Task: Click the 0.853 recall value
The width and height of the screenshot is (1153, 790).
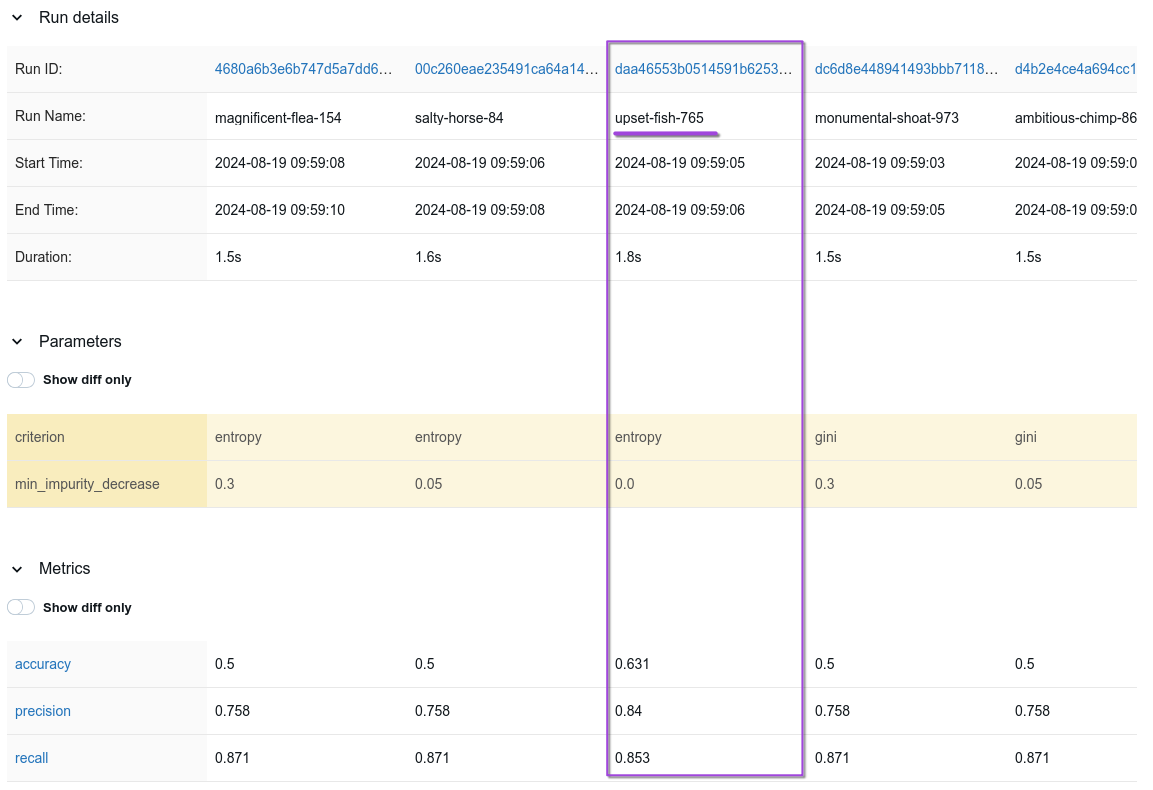Action: pos(632,758)
